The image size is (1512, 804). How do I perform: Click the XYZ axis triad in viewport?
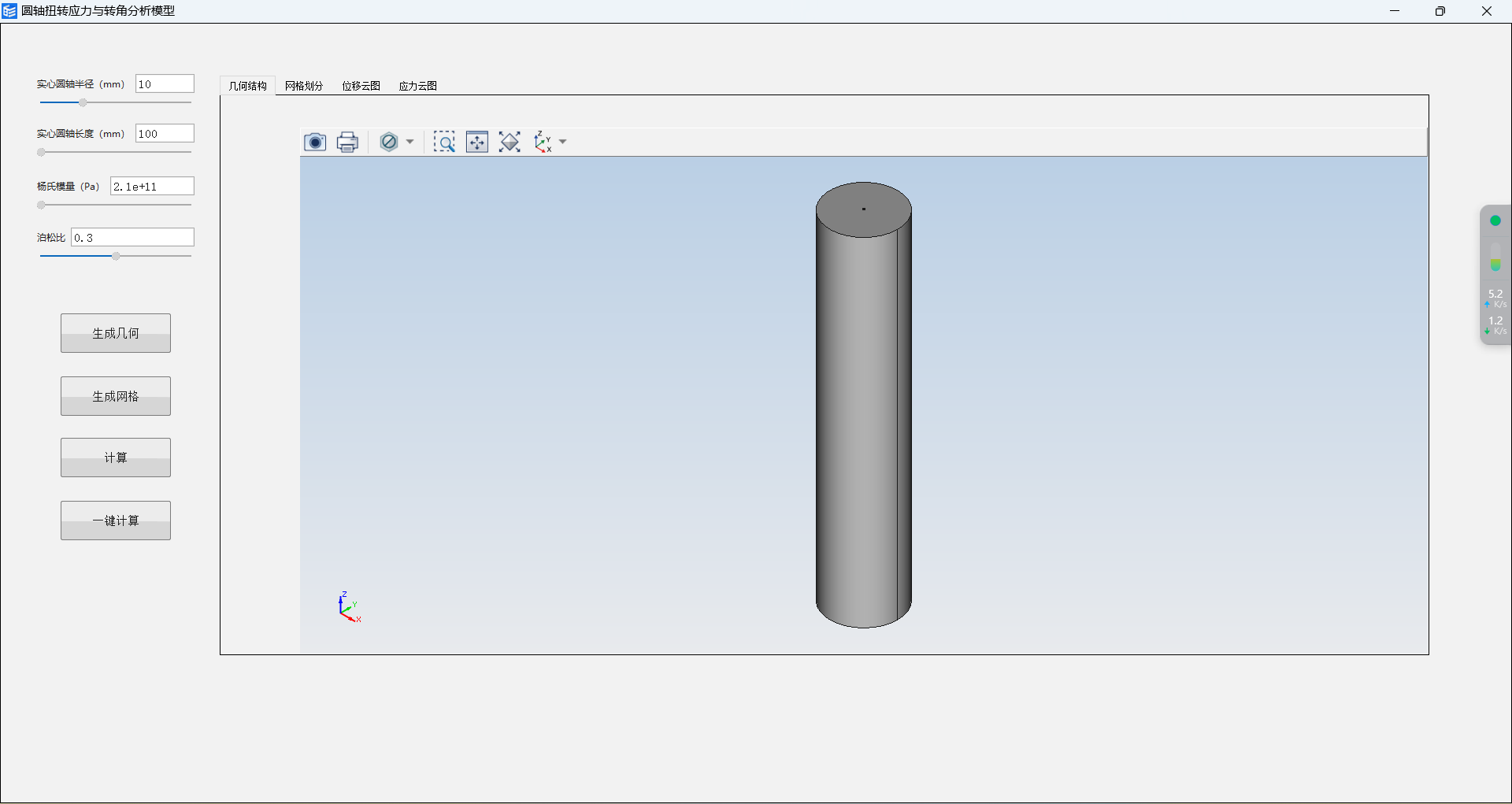tap(349, 607)
